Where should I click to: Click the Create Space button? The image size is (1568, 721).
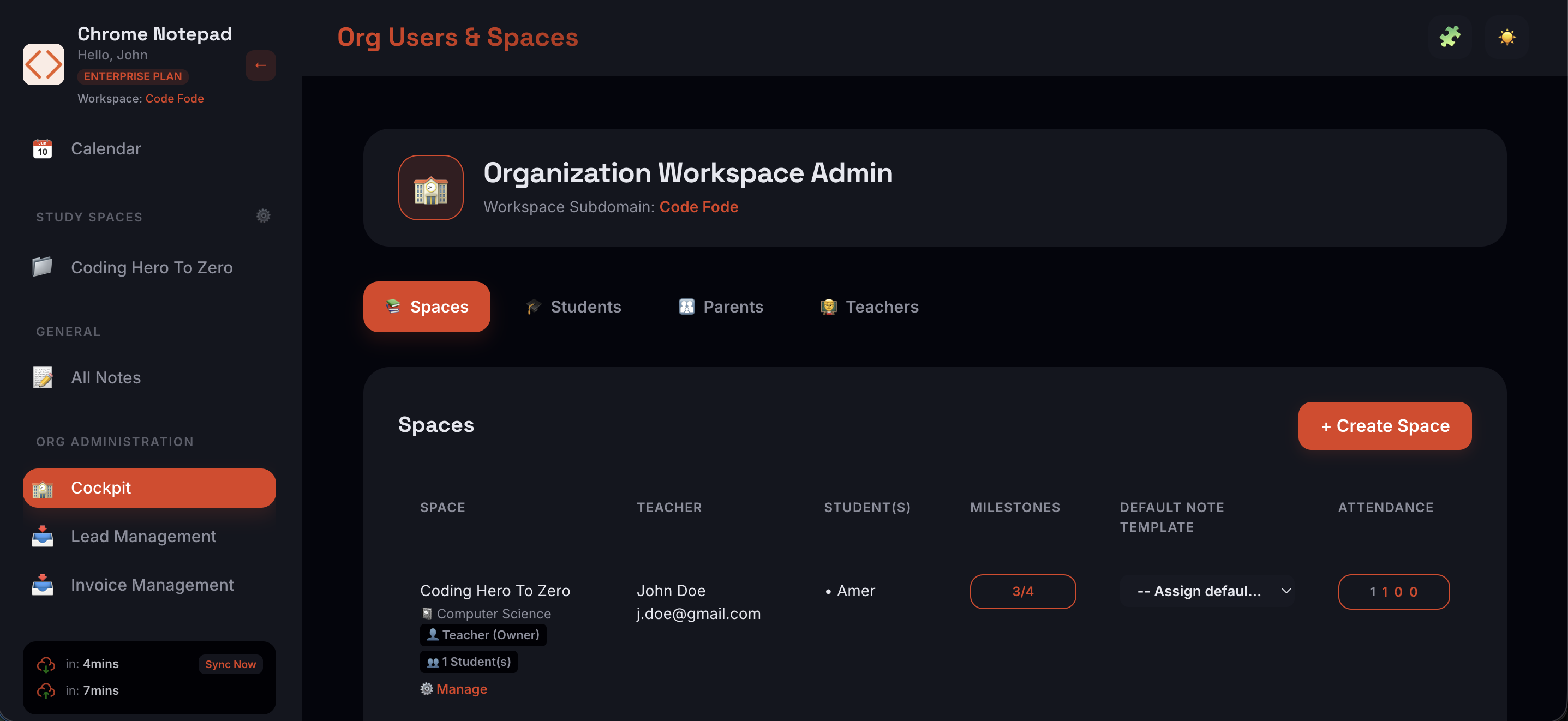[1385, 425]
